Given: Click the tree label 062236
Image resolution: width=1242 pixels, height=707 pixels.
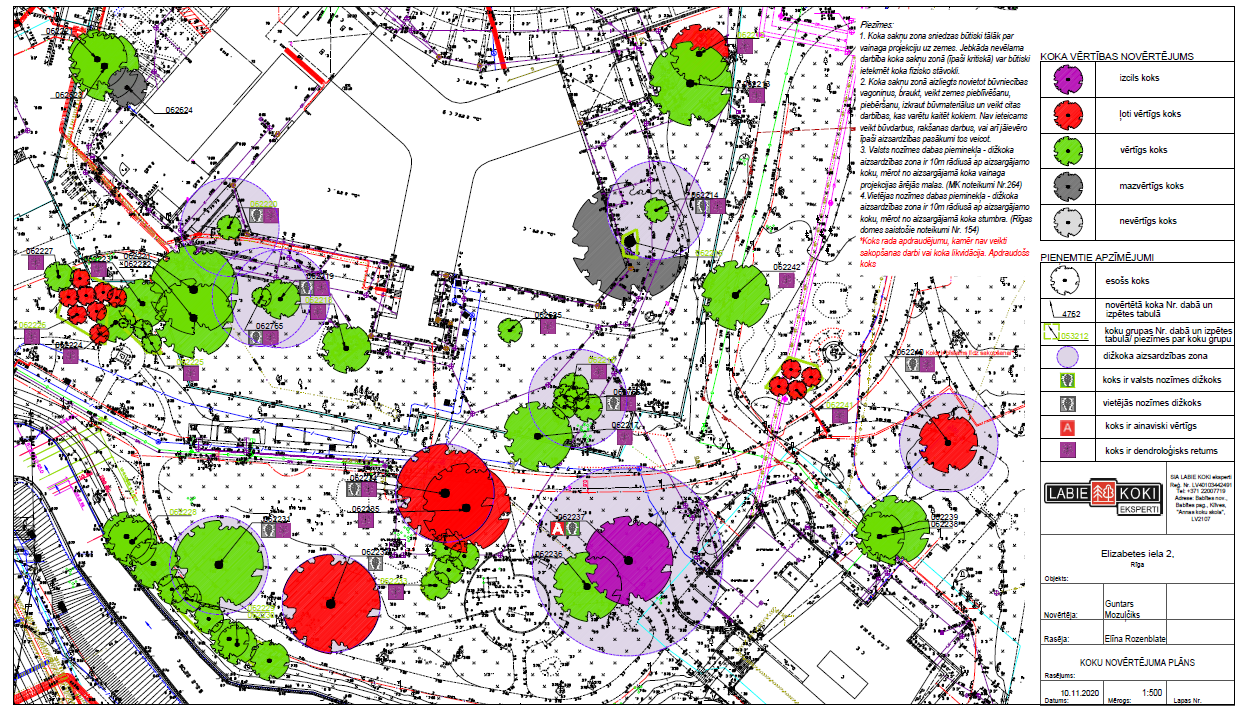Looking at the screenshot, I should 549,554.
